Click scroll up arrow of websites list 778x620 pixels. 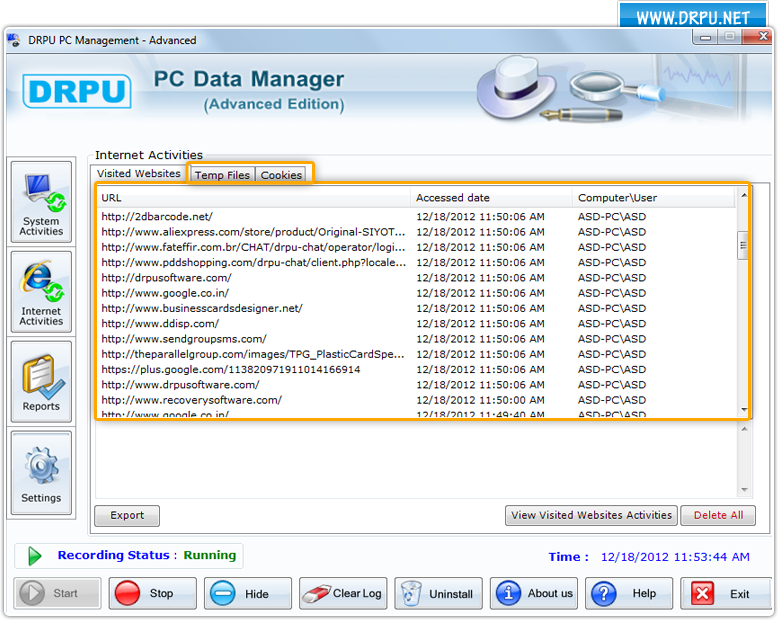point(743,195)
